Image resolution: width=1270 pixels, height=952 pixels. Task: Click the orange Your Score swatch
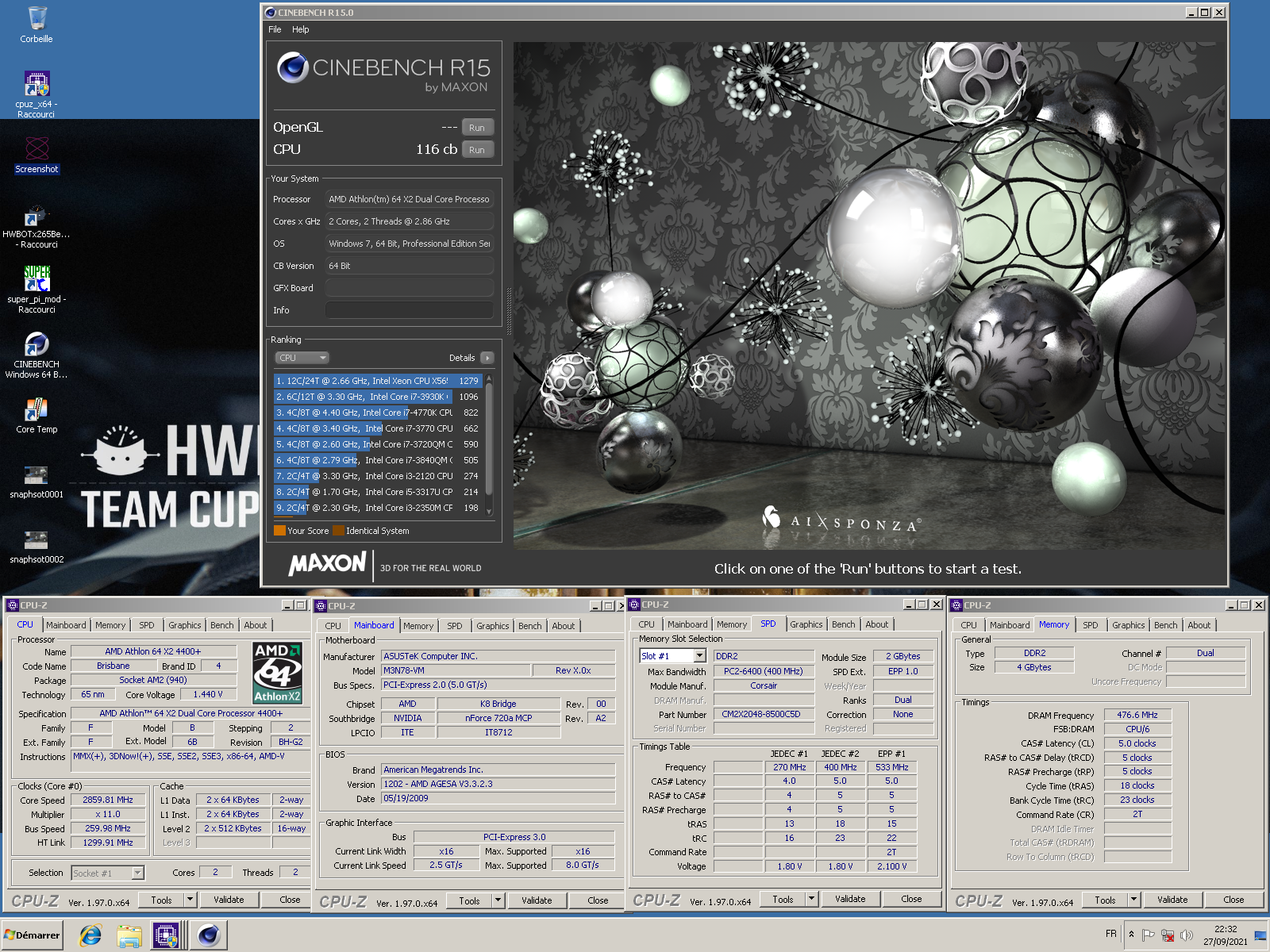[279, 531]
